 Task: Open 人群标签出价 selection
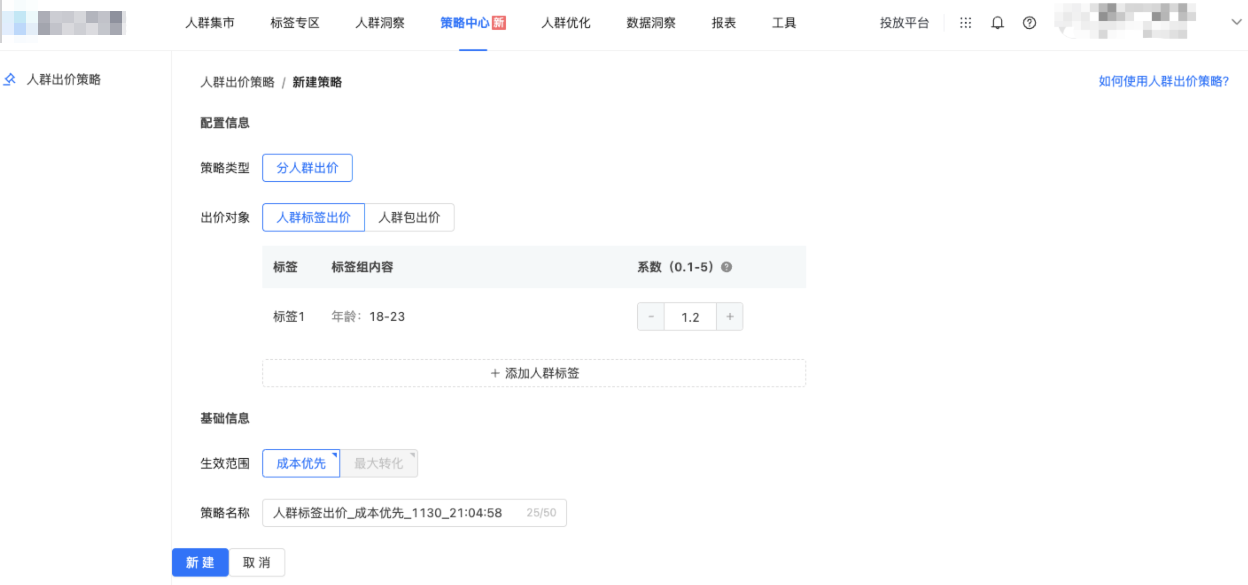tap(313, 216)
